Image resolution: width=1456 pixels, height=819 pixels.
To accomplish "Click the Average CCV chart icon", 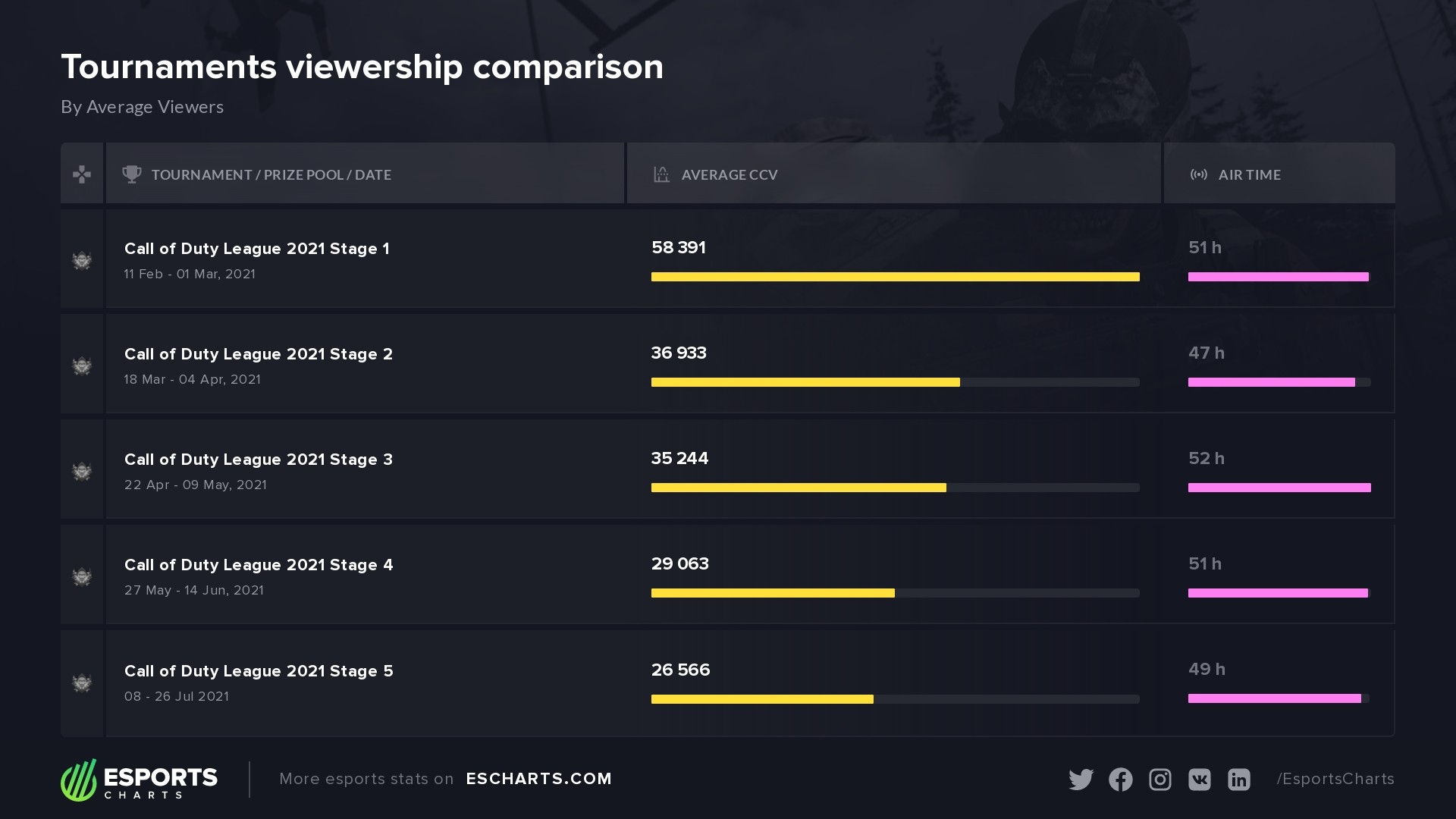I will tap(661, 174).
